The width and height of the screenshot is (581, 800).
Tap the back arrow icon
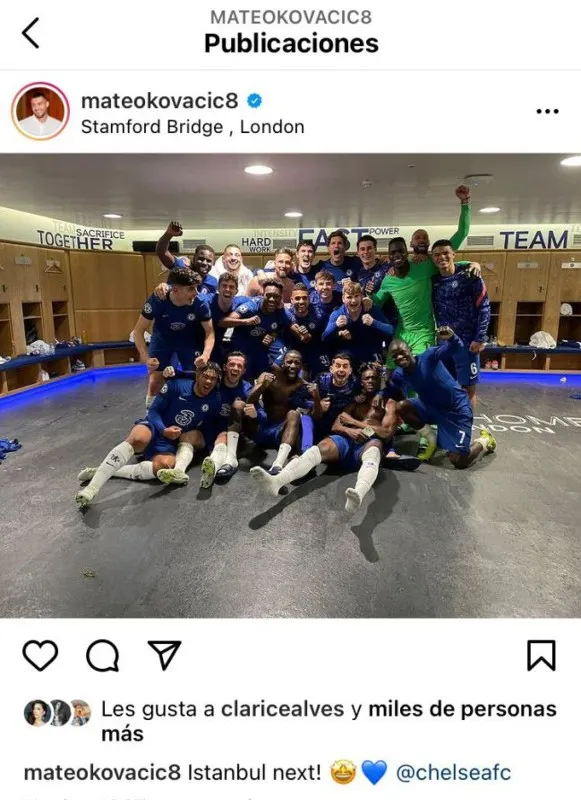click(30, 33)
